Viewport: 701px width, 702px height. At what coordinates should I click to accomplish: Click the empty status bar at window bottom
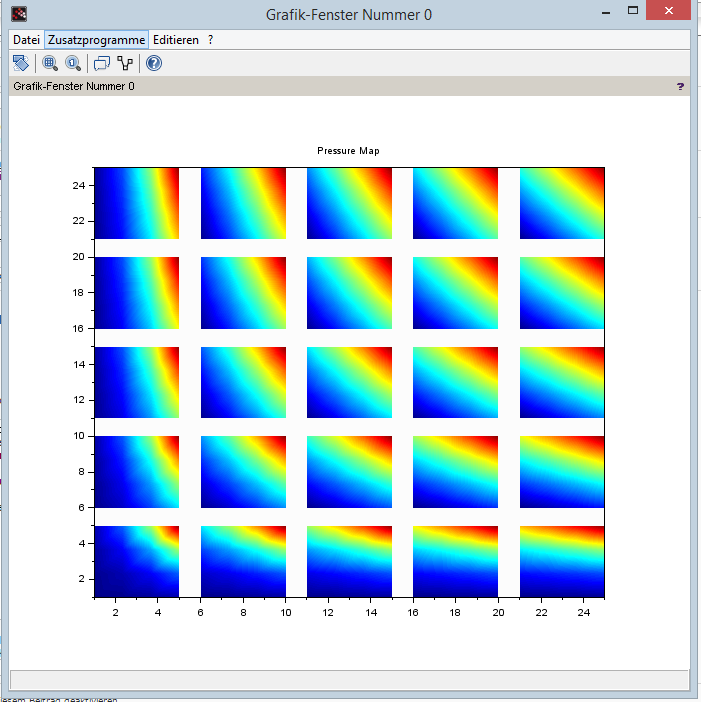tap(349, 680)
